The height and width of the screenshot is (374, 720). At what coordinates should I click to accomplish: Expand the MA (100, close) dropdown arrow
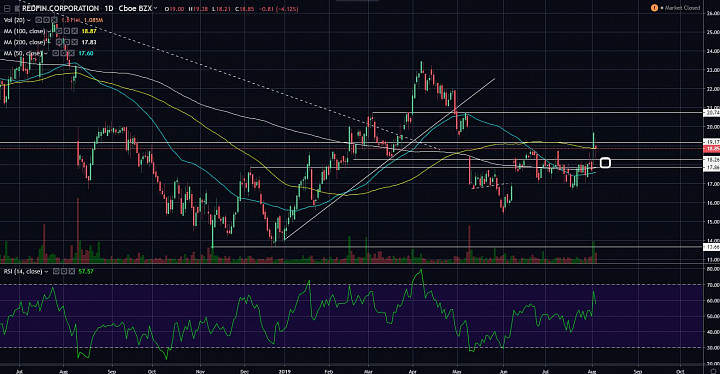(x=49, y=31)
